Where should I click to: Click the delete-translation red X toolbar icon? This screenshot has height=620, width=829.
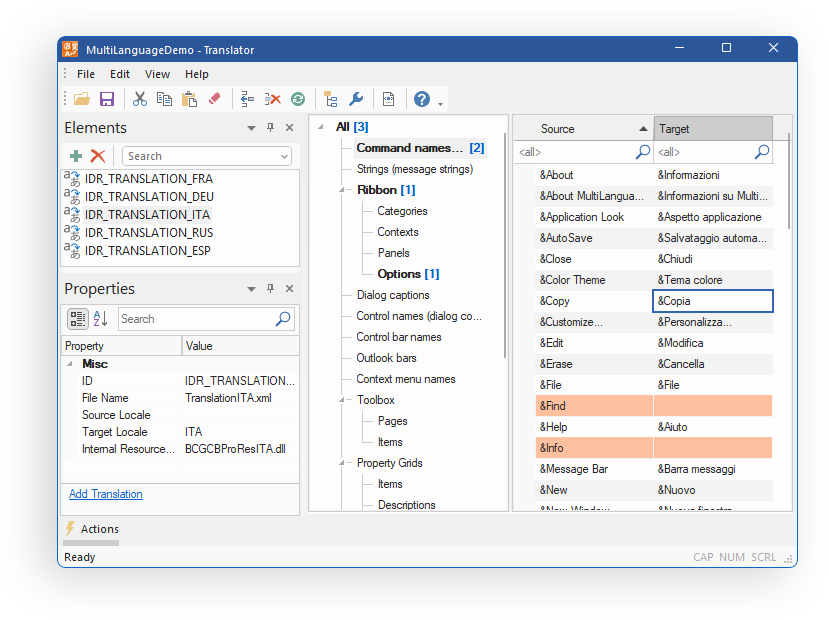coord(272,98)
